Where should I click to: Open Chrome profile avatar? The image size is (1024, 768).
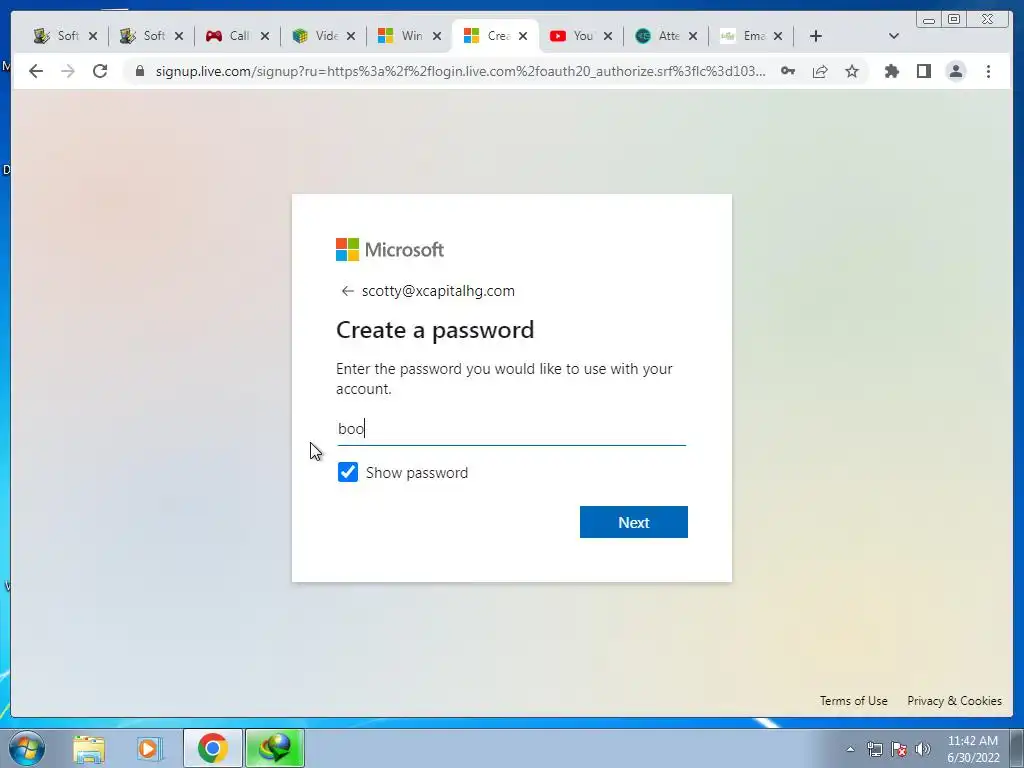tap(955, 71)
